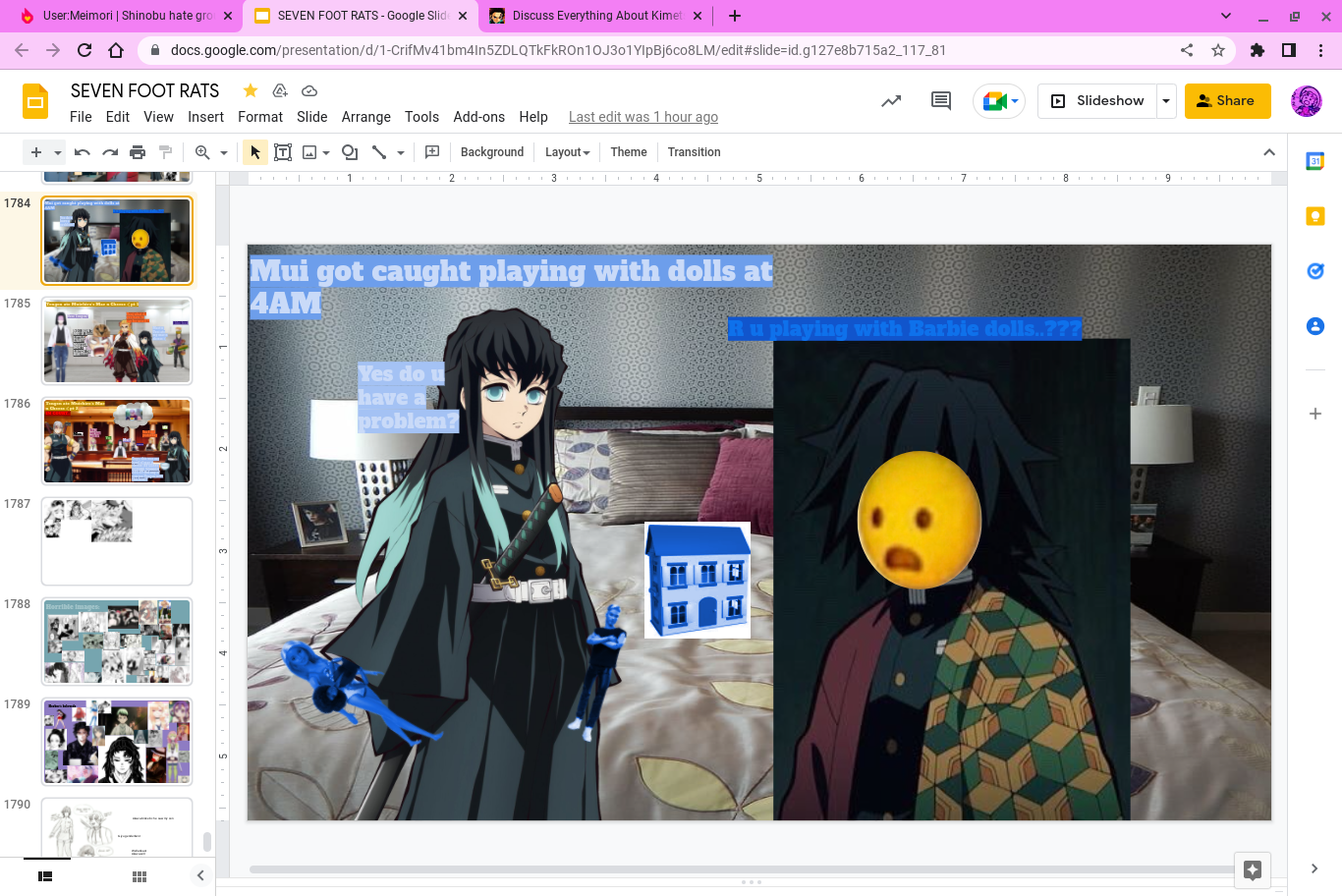Activate the Paint format tool
The width and height of the screenshot is (1342, 896).
tap(165, 152)
